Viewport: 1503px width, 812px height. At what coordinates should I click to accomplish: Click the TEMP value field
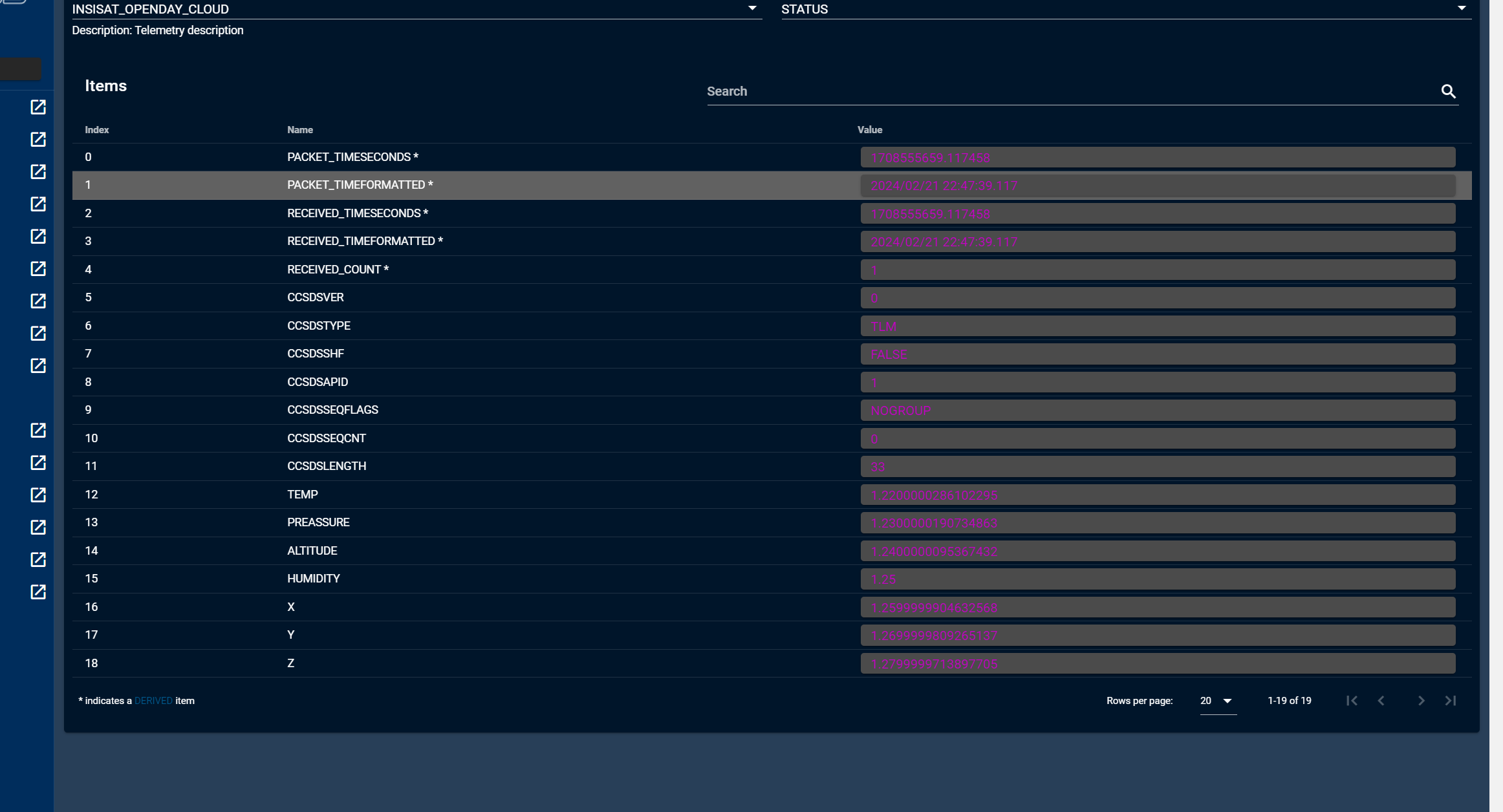tap(1157, 495)
